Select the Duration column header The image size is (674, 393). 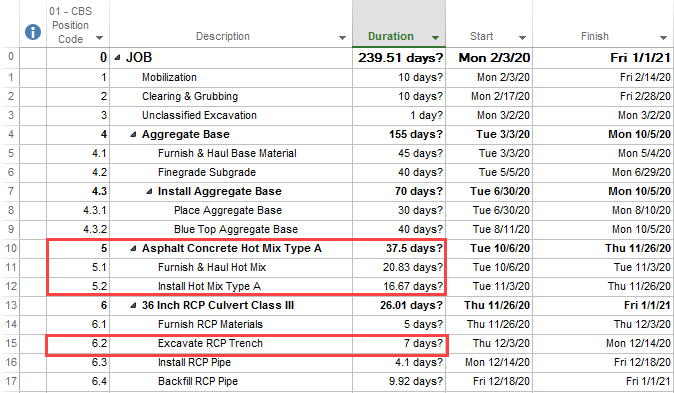pyautogui.click(x=399, y=24)
